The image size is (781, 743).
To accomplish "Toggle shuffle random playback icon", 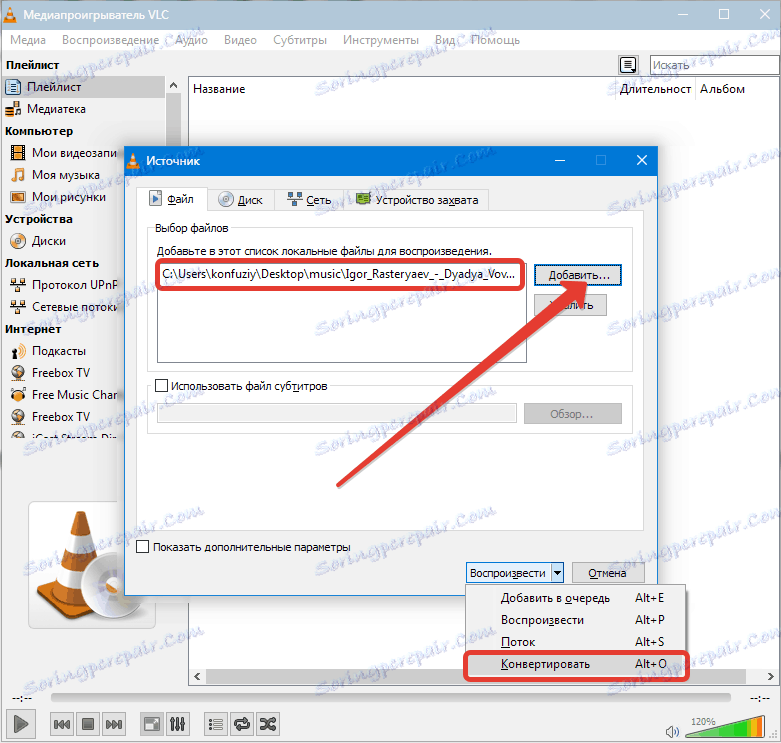I will [268, 724].
